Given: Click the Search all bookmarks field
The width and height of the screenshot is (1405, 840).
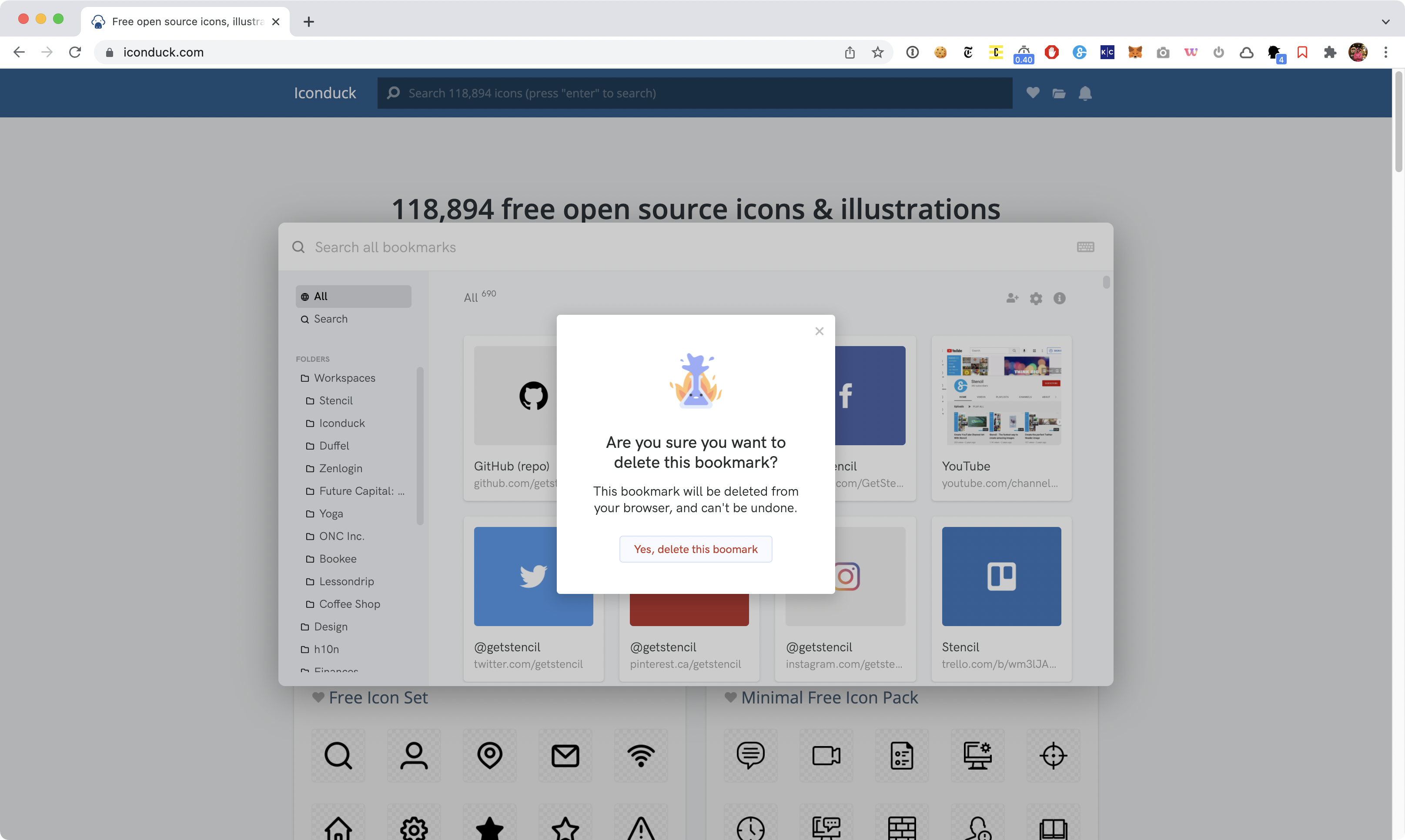Looking at the screenshot, I should pos(679,247).
